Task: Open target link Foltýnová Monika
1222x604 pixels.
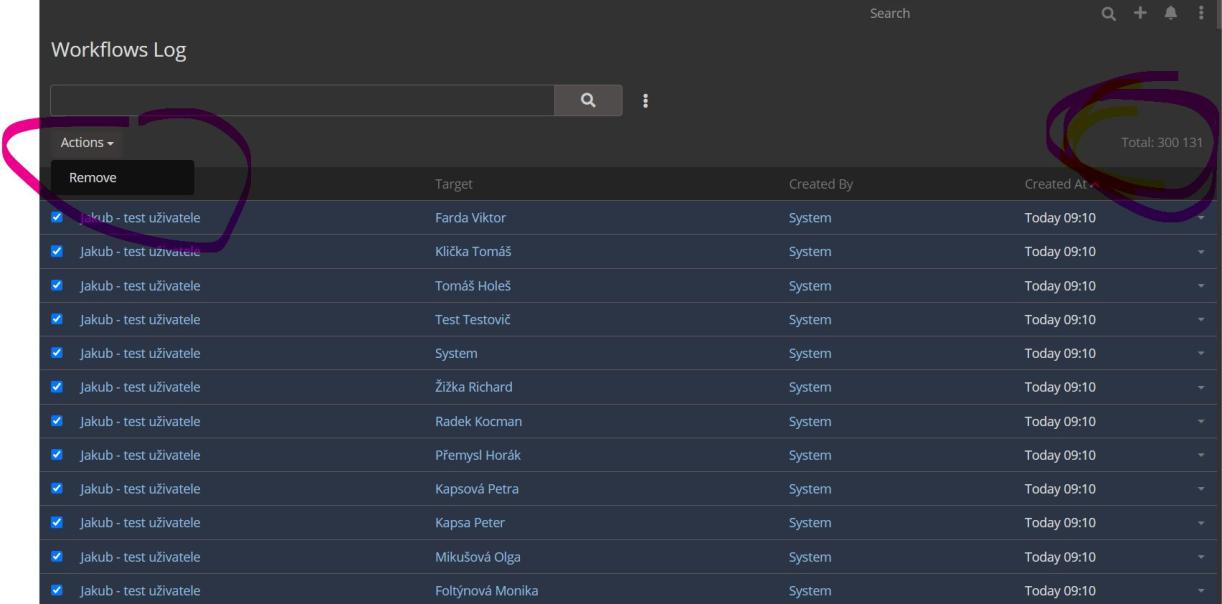Action: [x=487, y=591]
